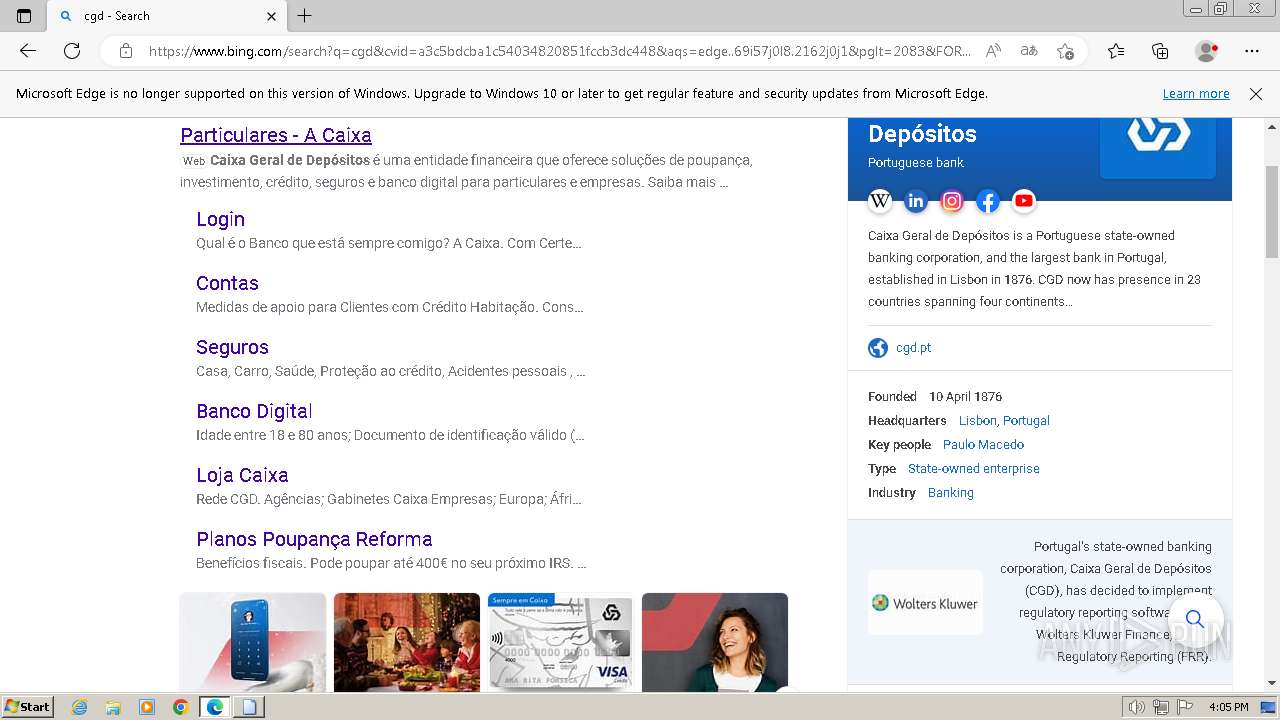Click the address bar URL field
This screenshot has height=720, width=1280.
[x=560, y=51]
